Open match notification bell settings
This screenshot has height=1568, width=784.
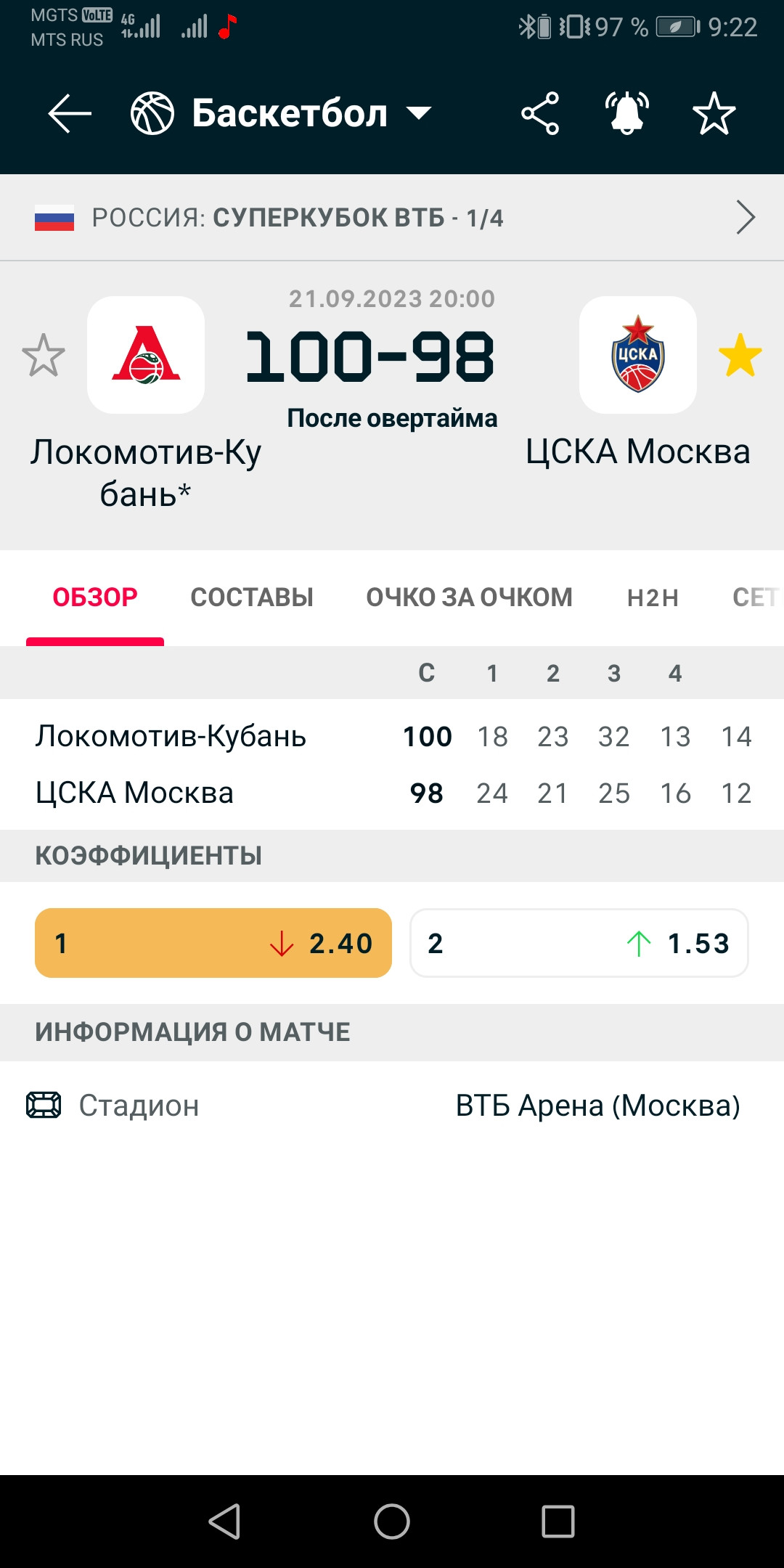click(627, 113)
